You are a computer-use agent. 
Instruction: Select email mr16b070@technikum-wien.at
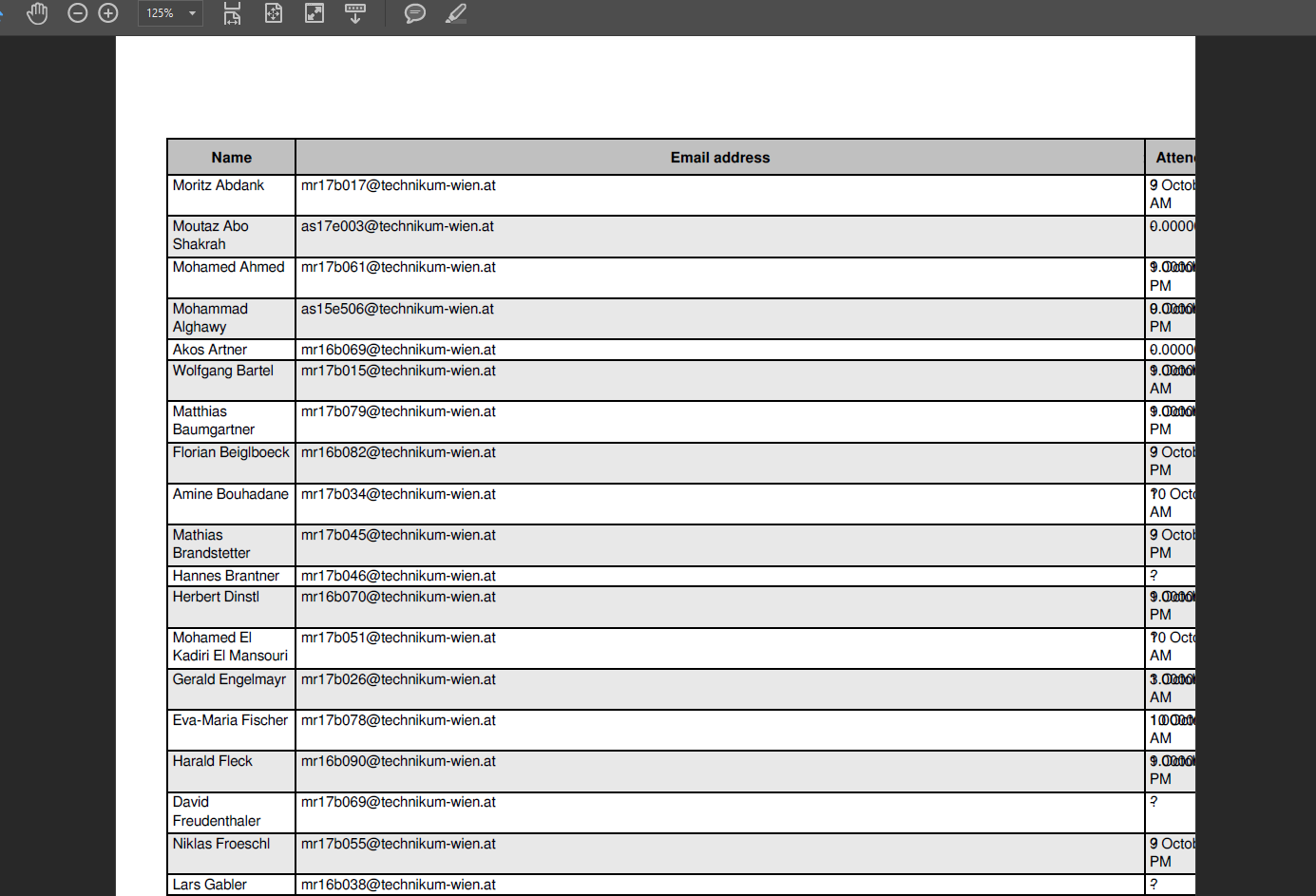coord(398,597)
